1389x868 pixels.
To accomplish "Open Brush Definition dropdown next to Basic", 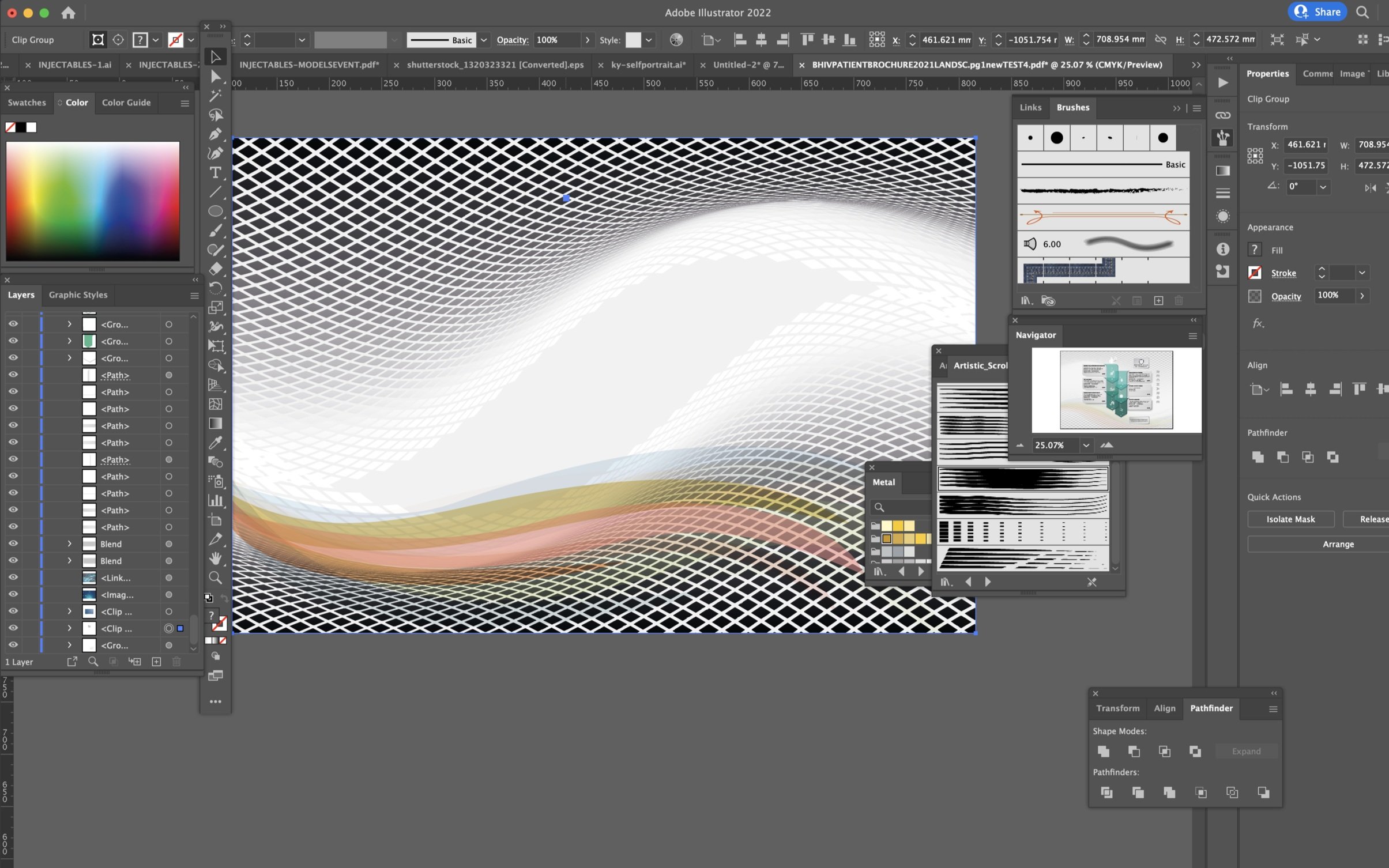I will [x=484, y=40].
